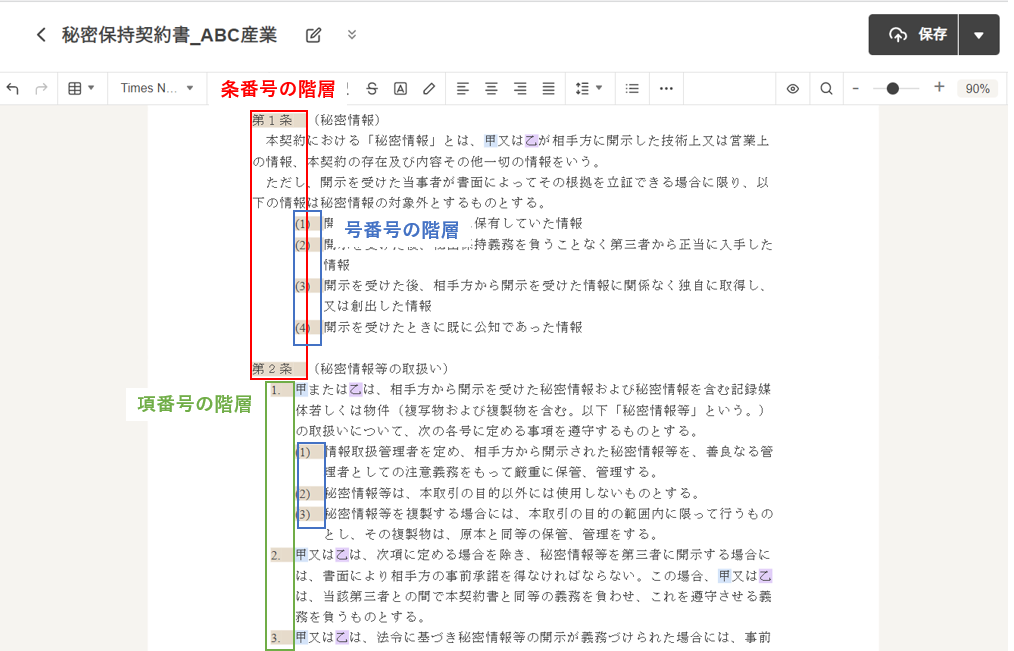The image size is (1014, 651).
Task: Justify the paragraph text
Action: point(548,88)
